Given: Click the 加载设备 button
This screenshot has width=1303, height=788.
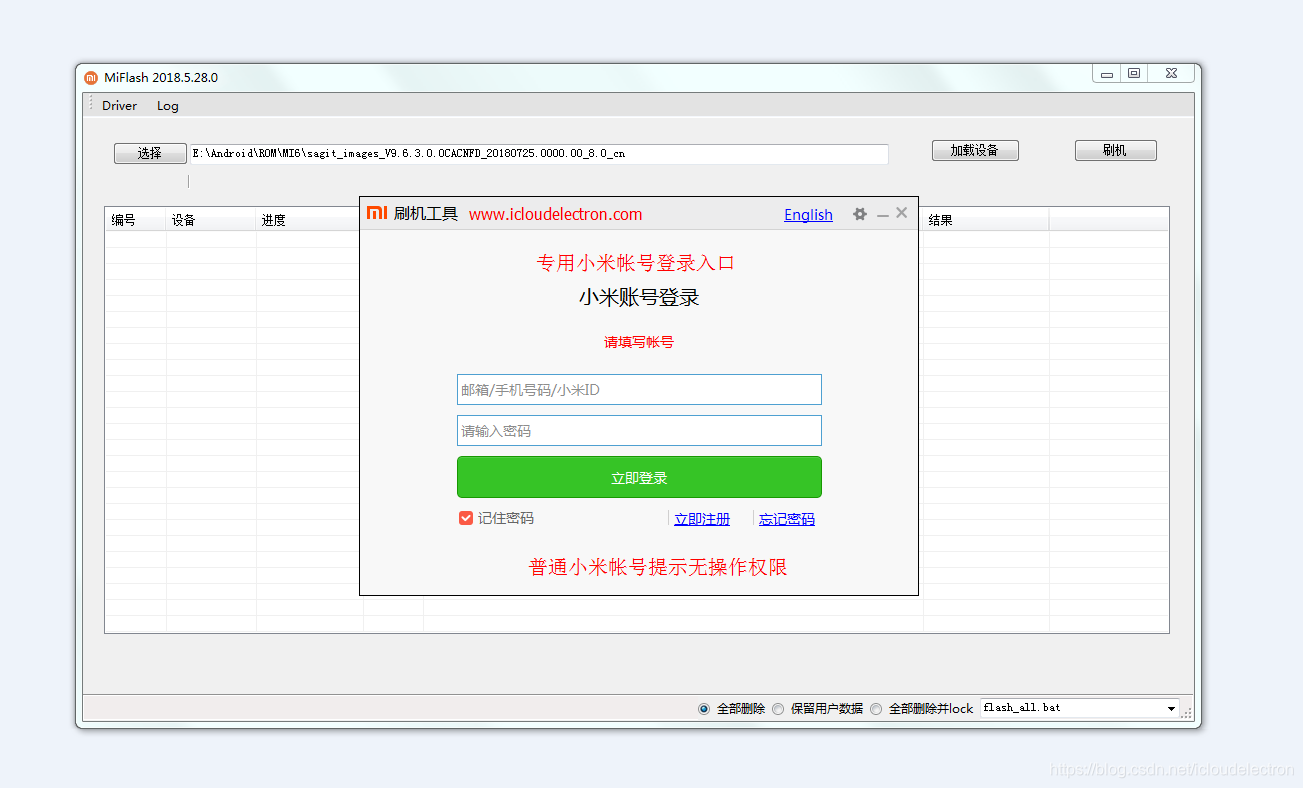Looking at the screenshot, I should [x=975, y=150].
